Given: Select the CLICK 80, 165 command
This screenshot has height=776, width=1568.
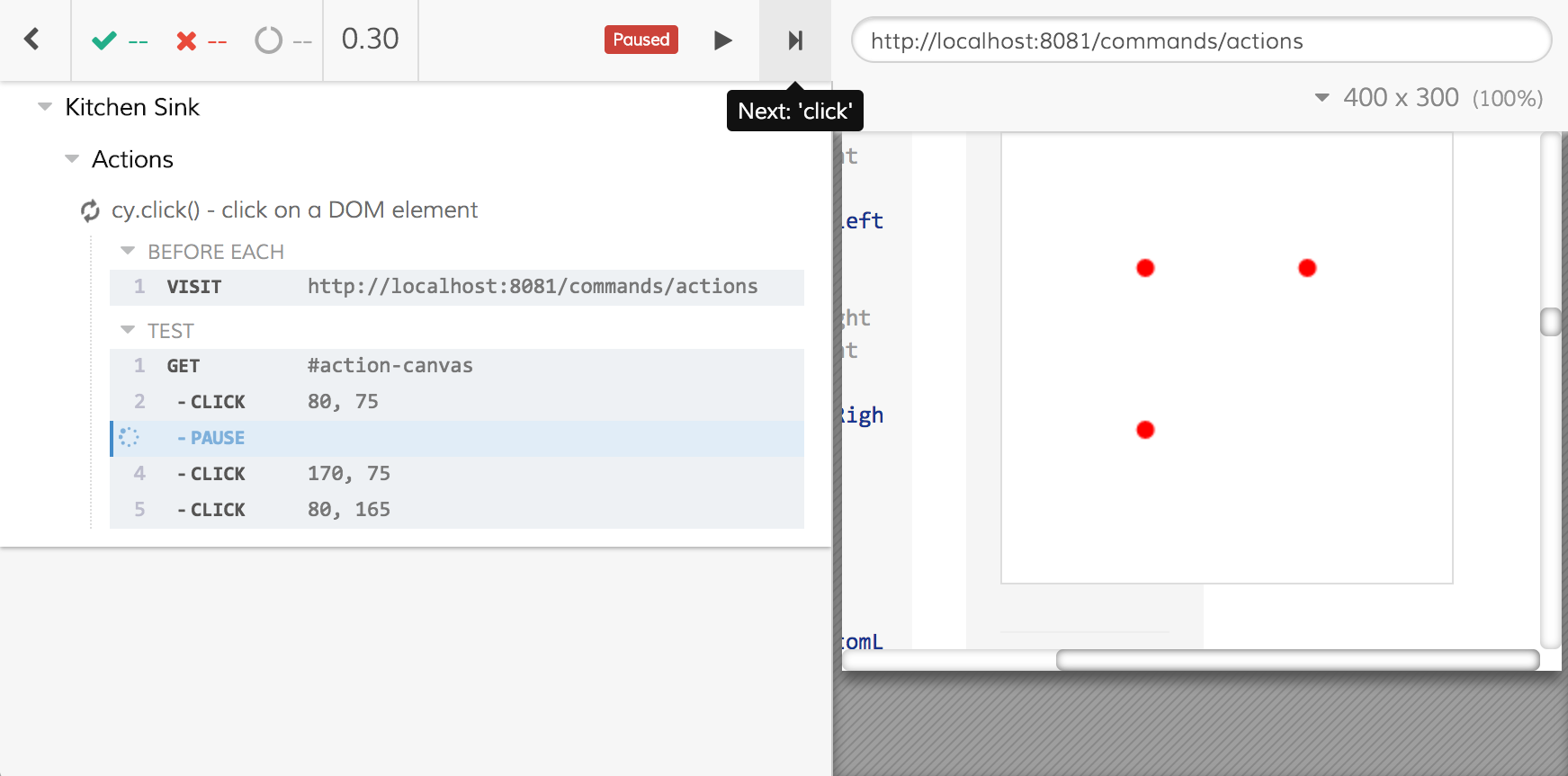Looking at the screenshot, I should pos(457,510).
